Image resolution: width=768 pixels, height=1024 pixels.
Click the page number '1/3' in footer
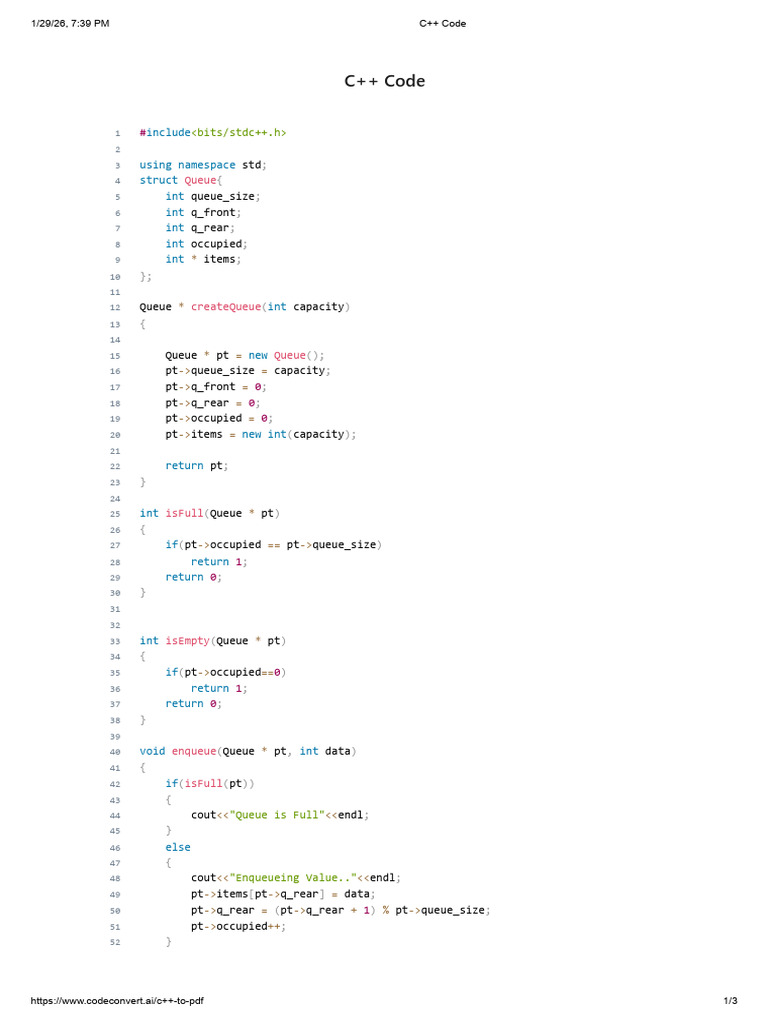click(x=730, y=1000)
